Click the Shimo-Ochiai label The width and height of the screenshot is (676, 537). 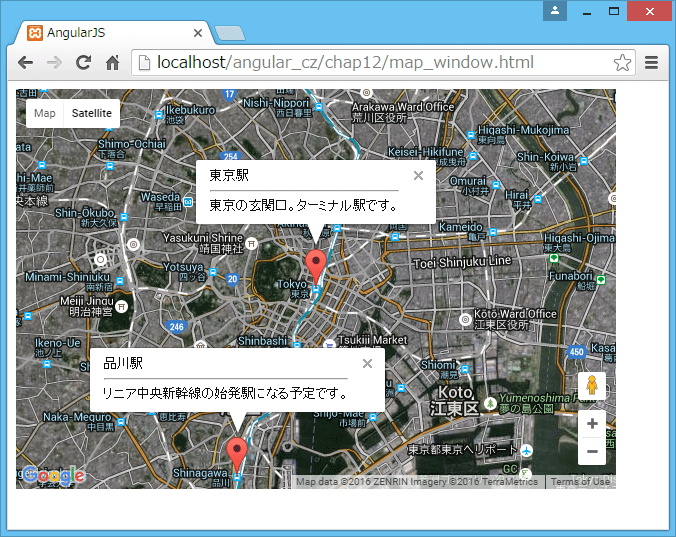[131, 144]
